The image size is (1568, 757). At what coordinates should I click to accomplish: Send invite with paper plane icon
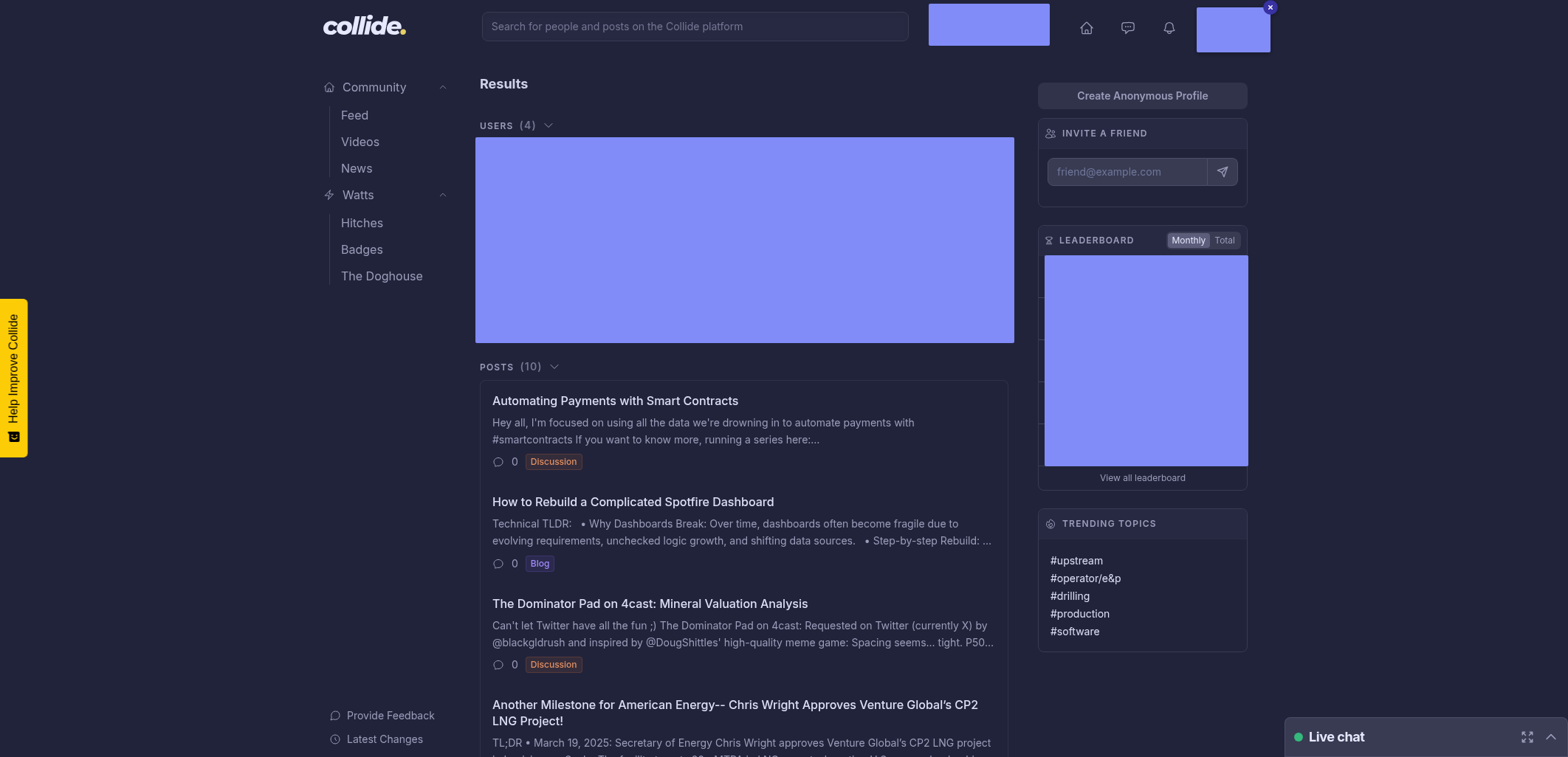click(1223, 172)
